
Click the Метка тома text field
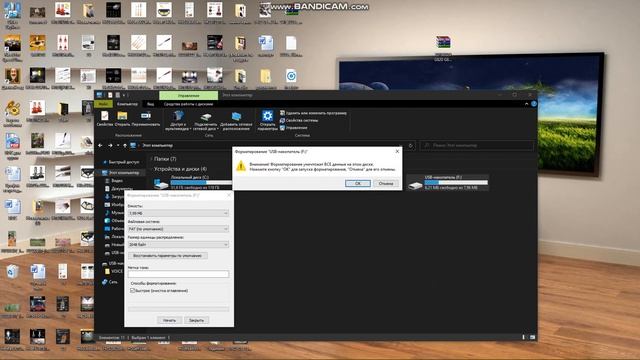click(x=178, y=274)
